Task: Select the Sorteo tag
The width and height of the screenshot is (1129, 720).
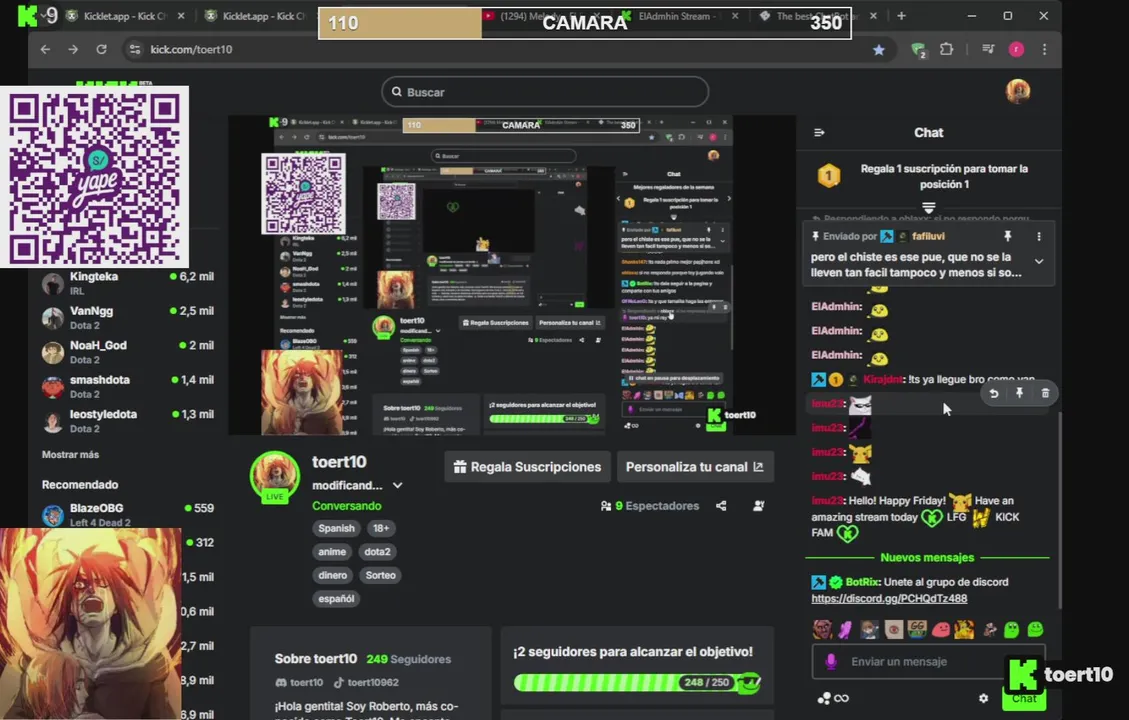Action: pyautogui.click(x=380, y=575)
